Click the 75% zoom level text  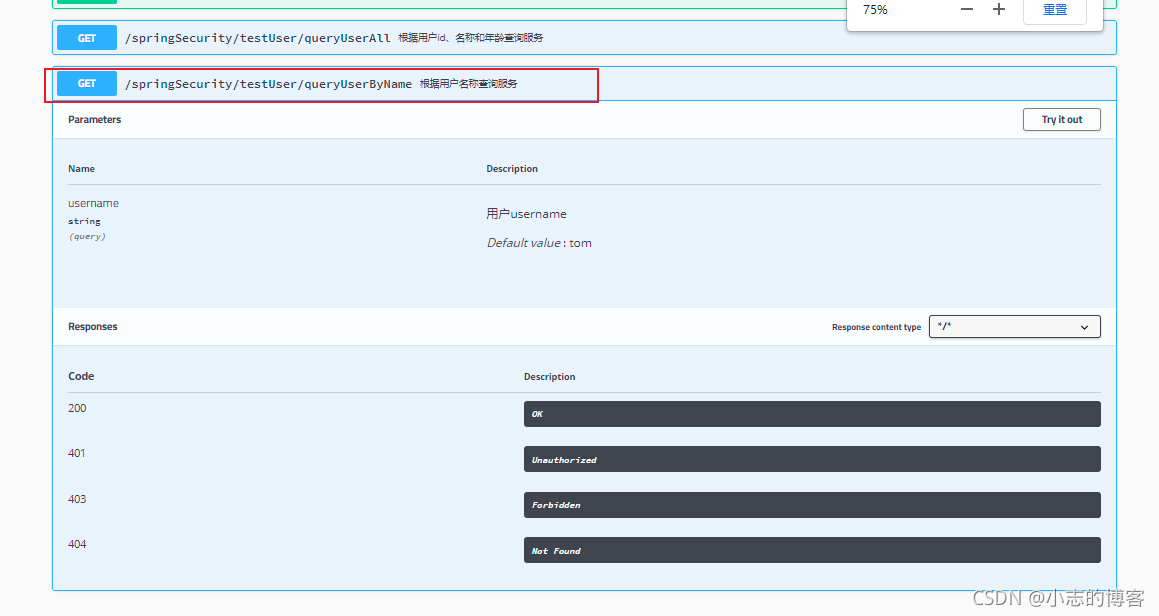tap(875, 10)
